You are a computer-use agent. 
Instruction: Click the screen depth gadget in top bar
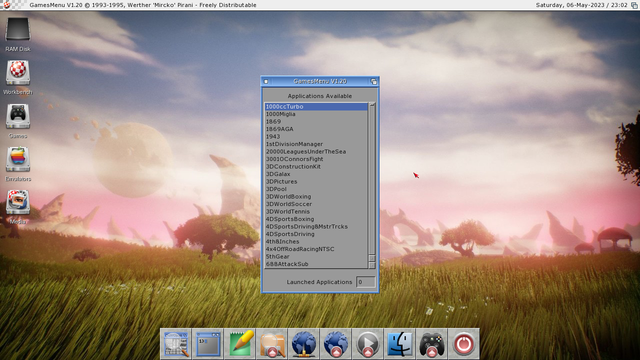coord(634,5)
